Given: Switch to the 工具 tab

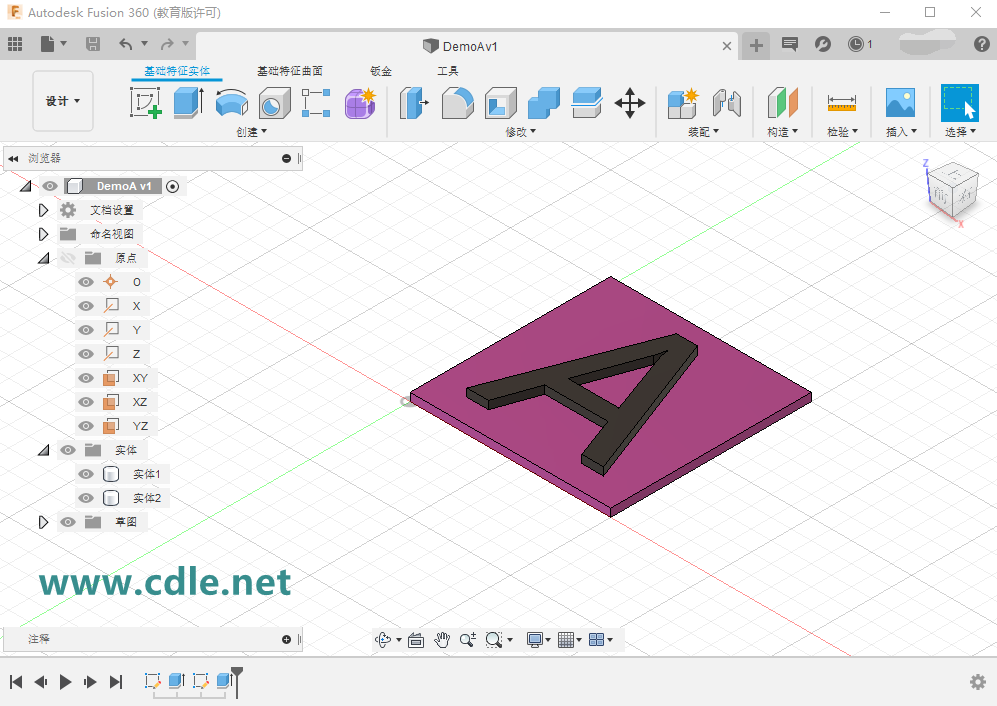Looking at the screenshot, I should pos(448,71).
